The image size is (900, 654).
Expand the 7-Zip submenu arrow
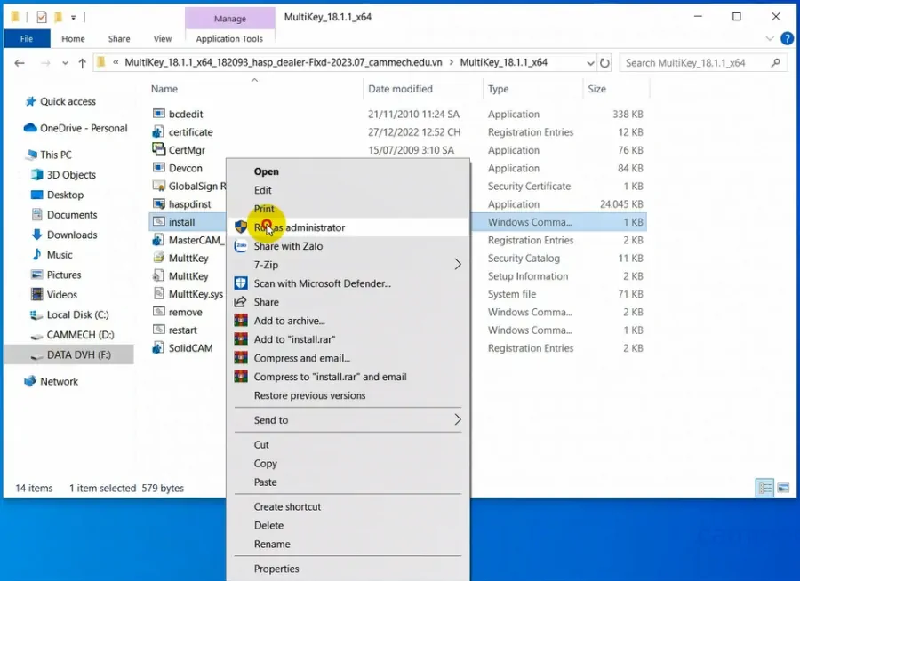[x=458, y=265]
